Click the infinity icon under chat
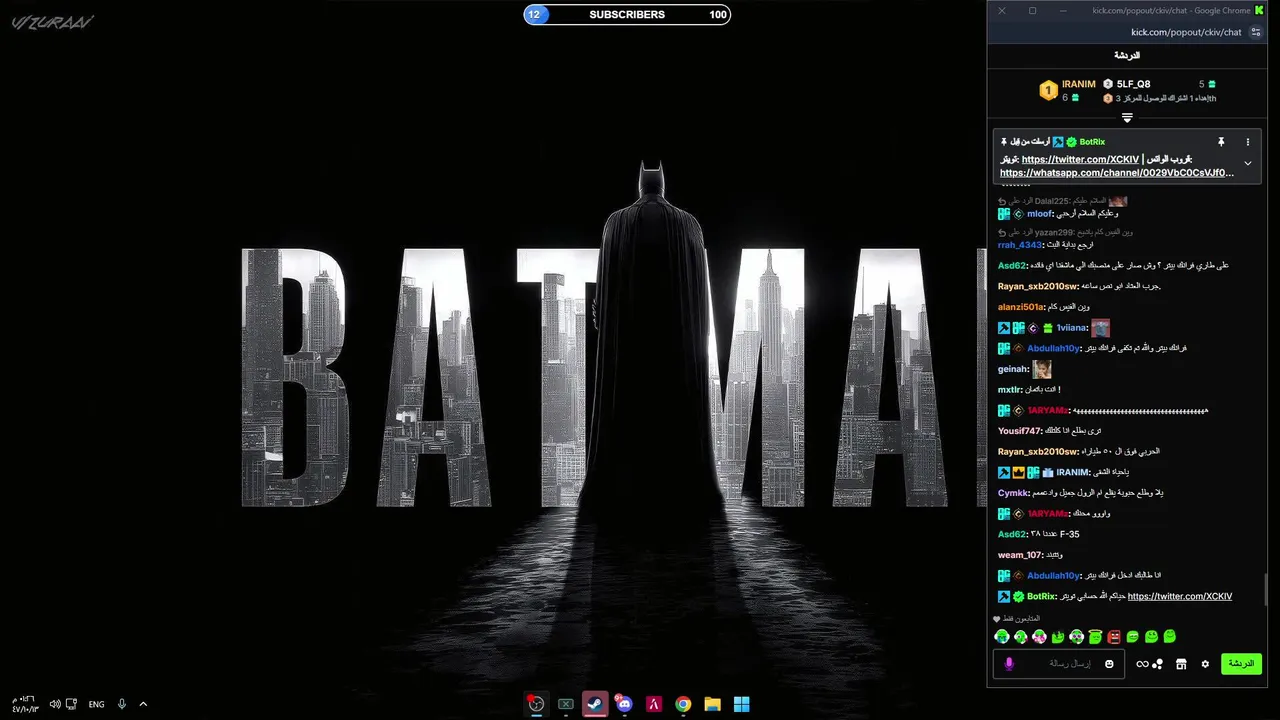Image resolution: width=1280 pixels, height=720 pixels. (x=1142, y=664)
